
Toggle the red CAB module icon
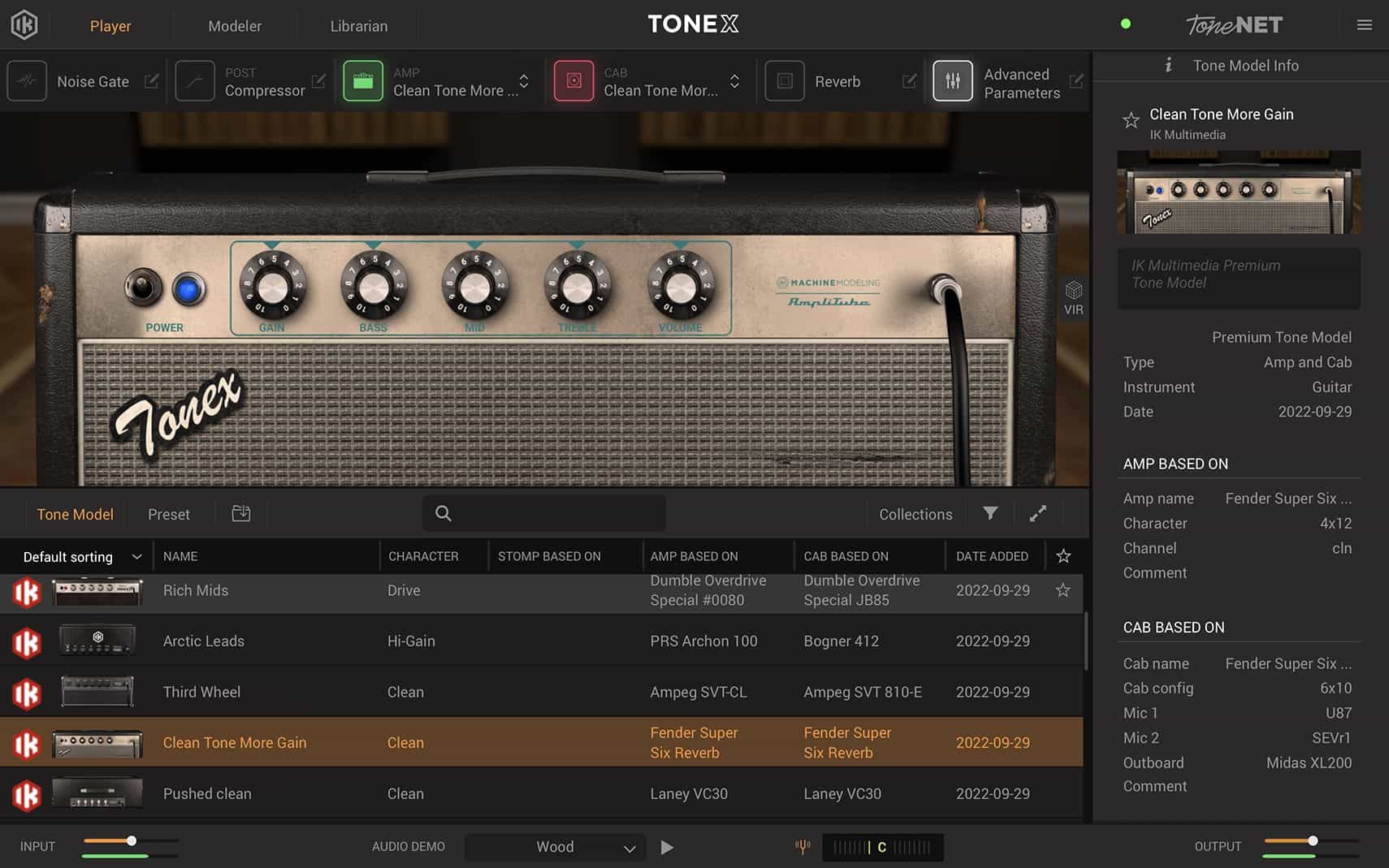(x=573, y=81)
